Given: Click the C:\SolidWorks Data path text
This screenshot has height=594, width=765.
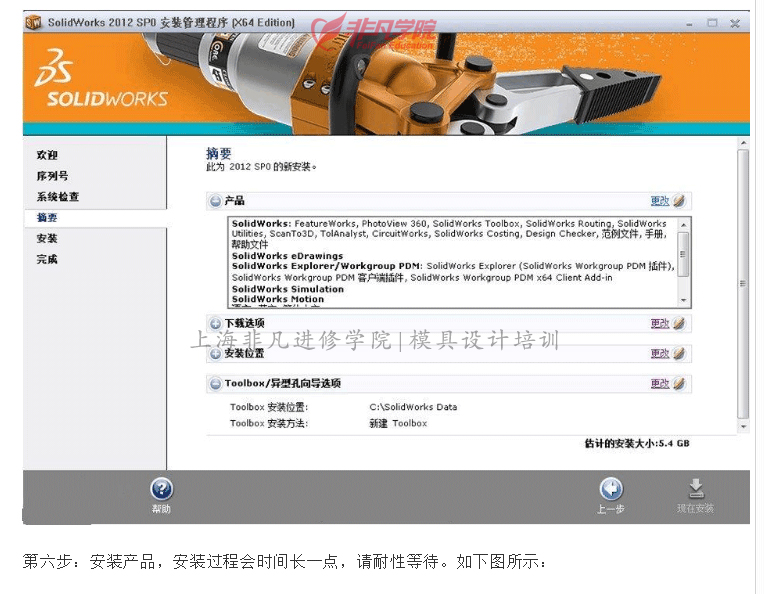Looking at the screenshot, I should pyautogui.click(x=413, y=407).
